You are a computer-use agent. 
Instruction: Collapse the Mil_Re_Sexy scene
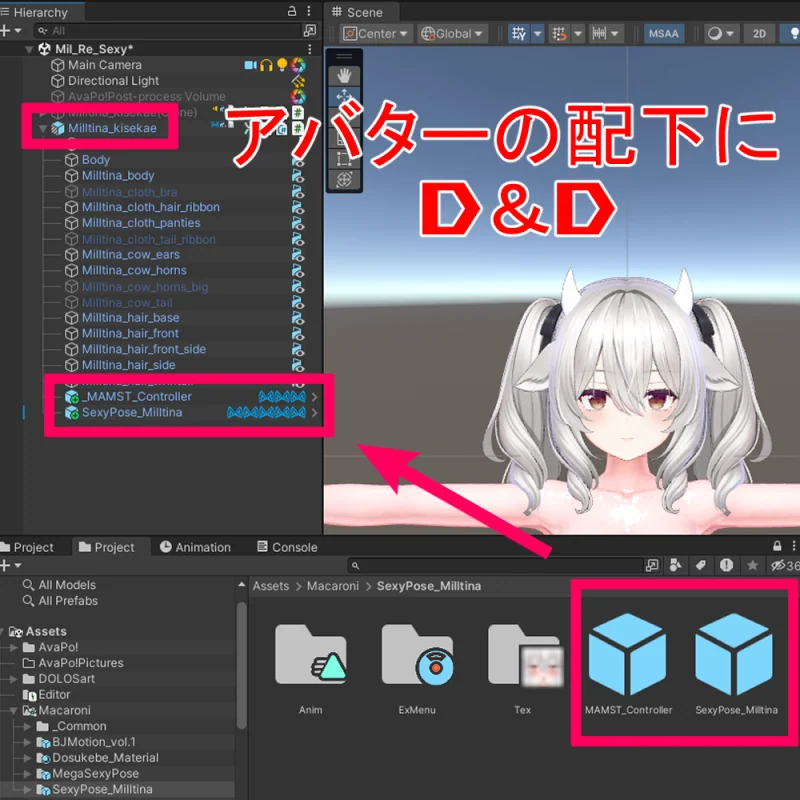tap(29, 49)
